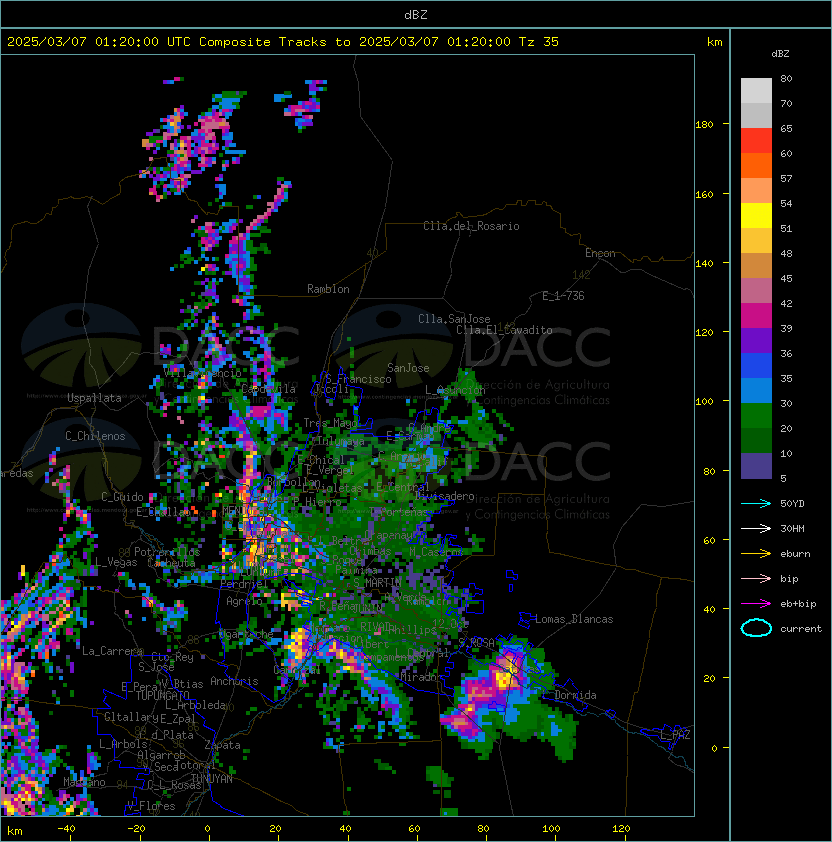
Task: Click the 'V_Flores' map label
Action: coord(151,806)
